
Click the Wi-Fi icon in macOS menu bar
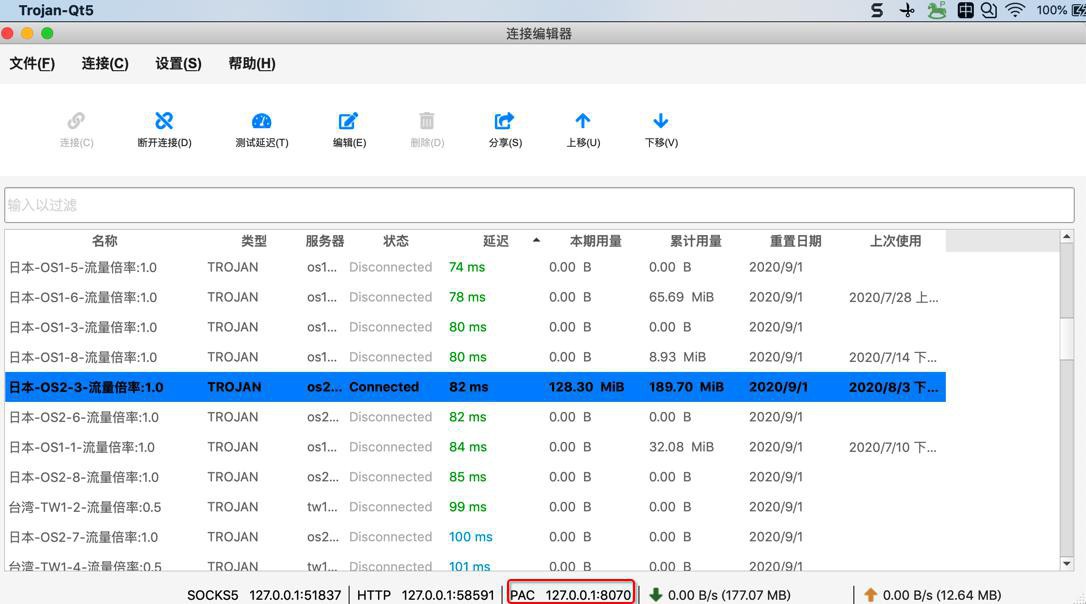pyautogui.click(x=1015, y=10)
